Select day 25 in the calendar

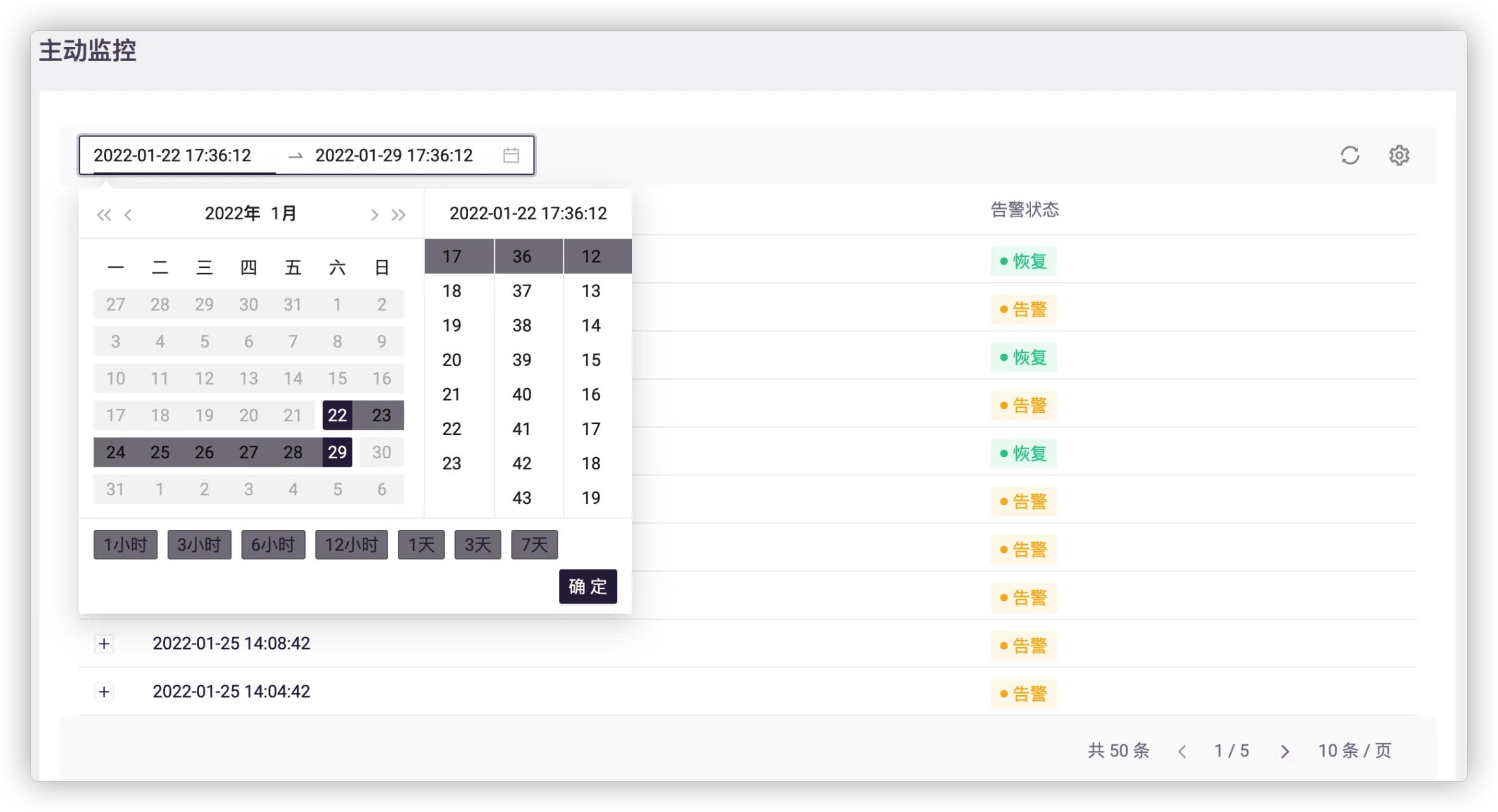[x=160, y=452]
